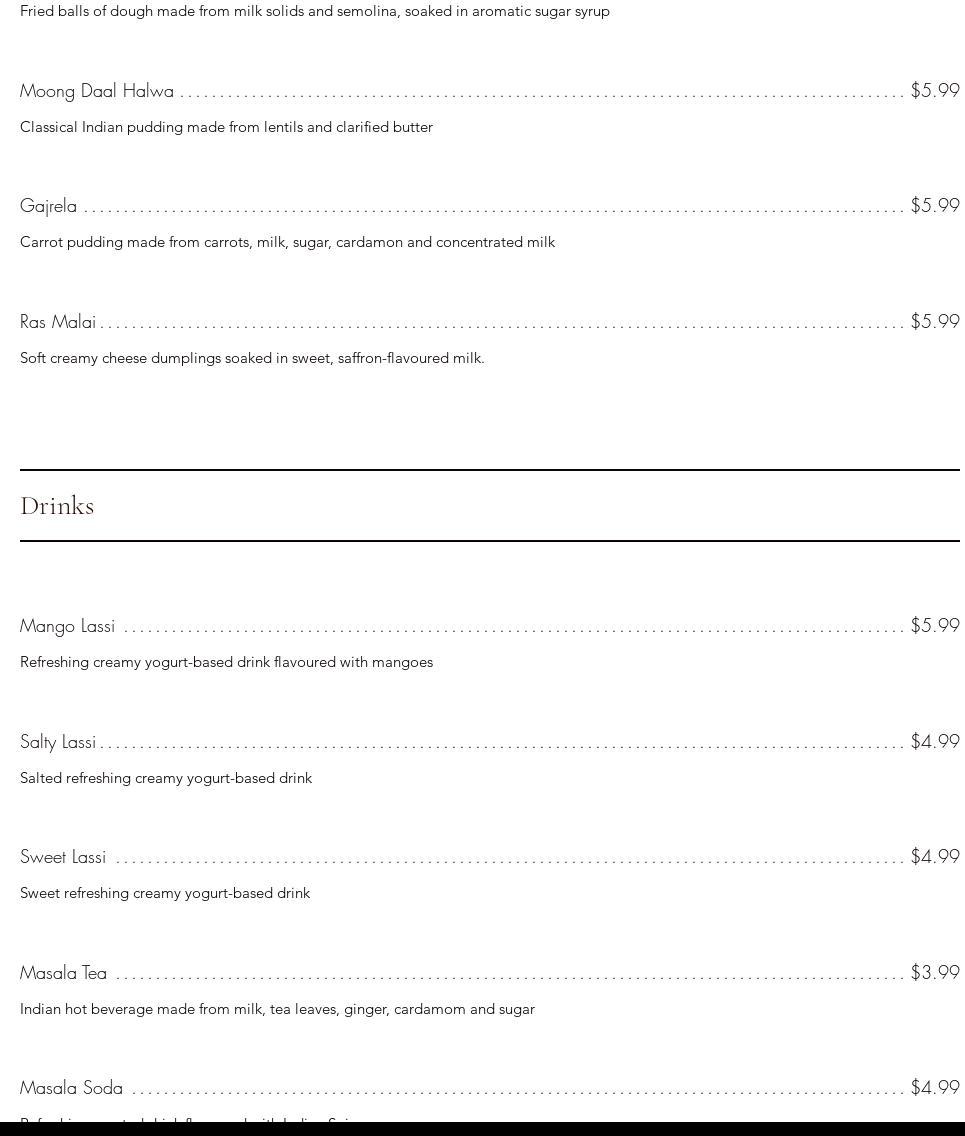
Task: Click the saffron-flavoured milk description
Action: 252,358
